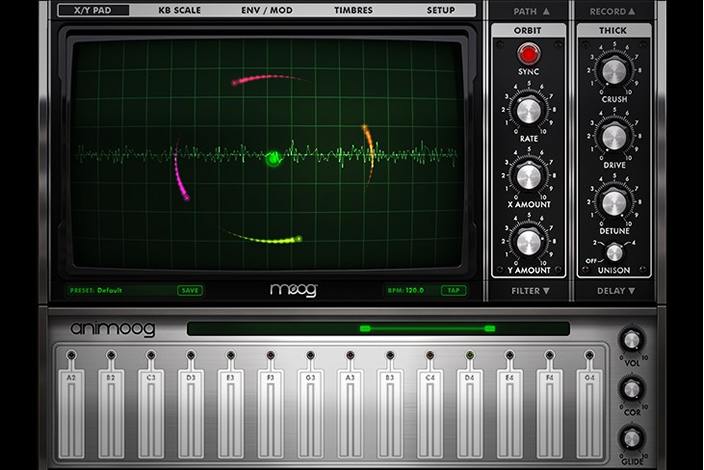
Task: Play the A3 key
Action: (x=350, y=413)
